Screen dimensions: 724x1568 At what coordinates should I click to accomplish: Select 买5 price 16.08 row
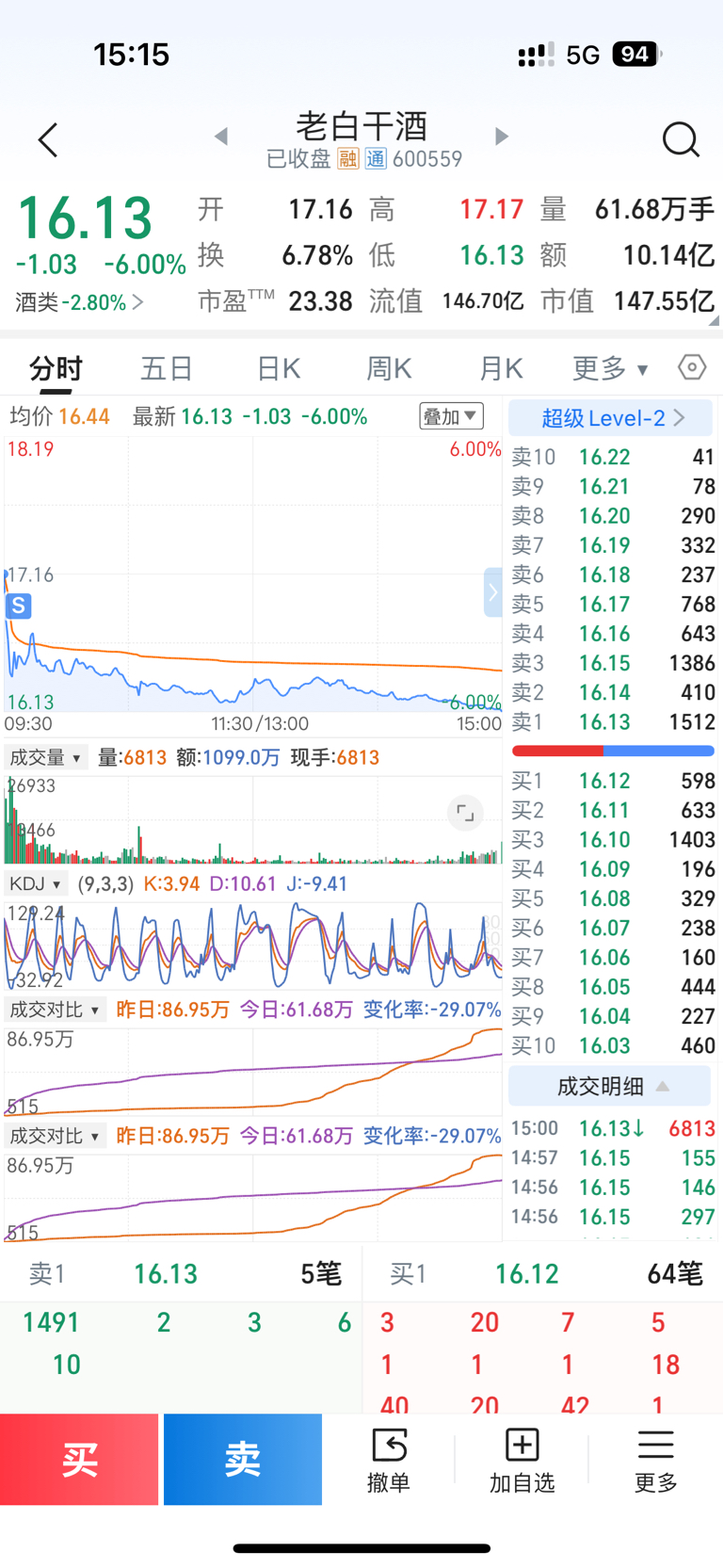pos(613,898)
